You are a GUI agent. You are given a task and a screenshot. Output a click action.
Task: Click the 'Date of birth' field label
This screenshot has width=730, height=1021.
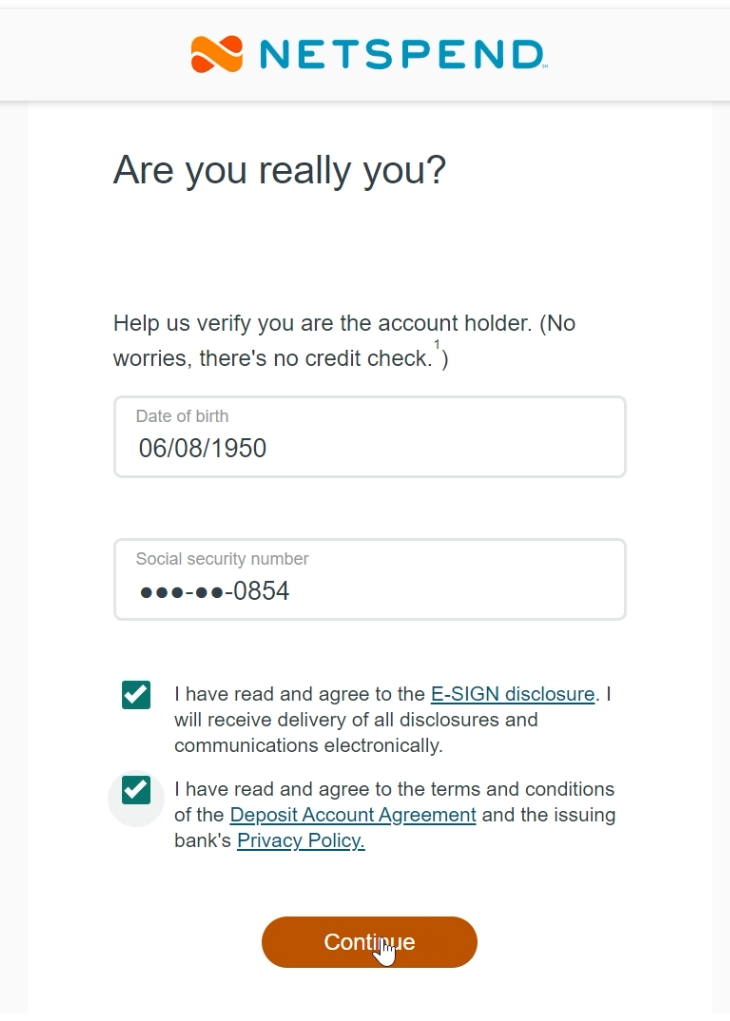tap(182, 416)
